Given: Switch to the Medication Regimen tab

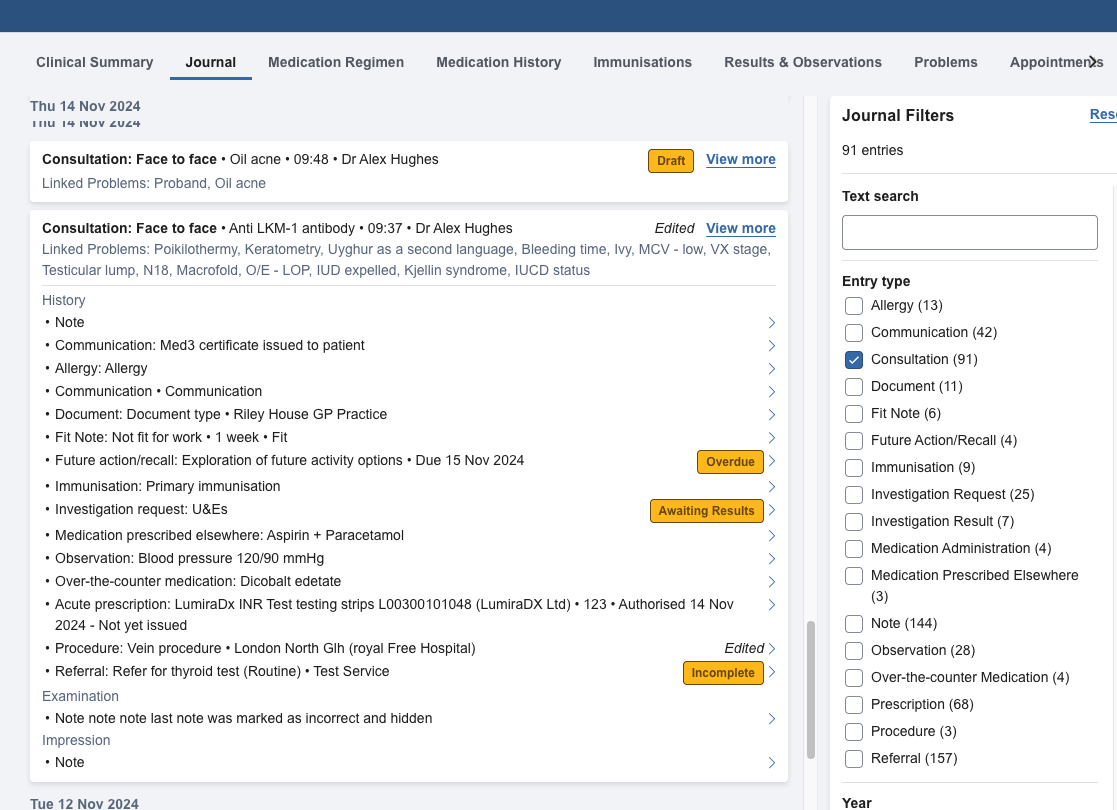Looking at the screenshot, I should point(336,62).
